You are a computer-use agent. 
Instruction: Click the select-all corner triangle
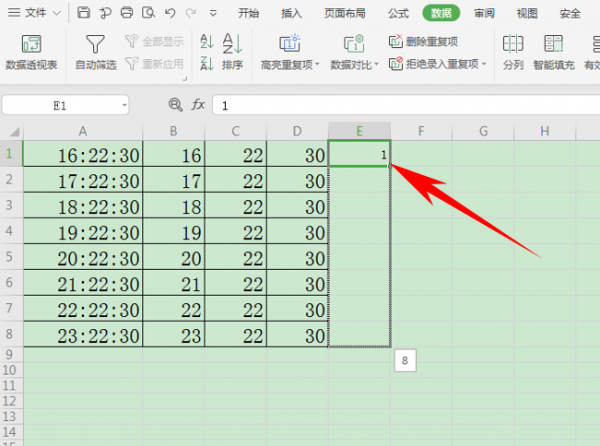pyautogui.click(x=14, y=132)
